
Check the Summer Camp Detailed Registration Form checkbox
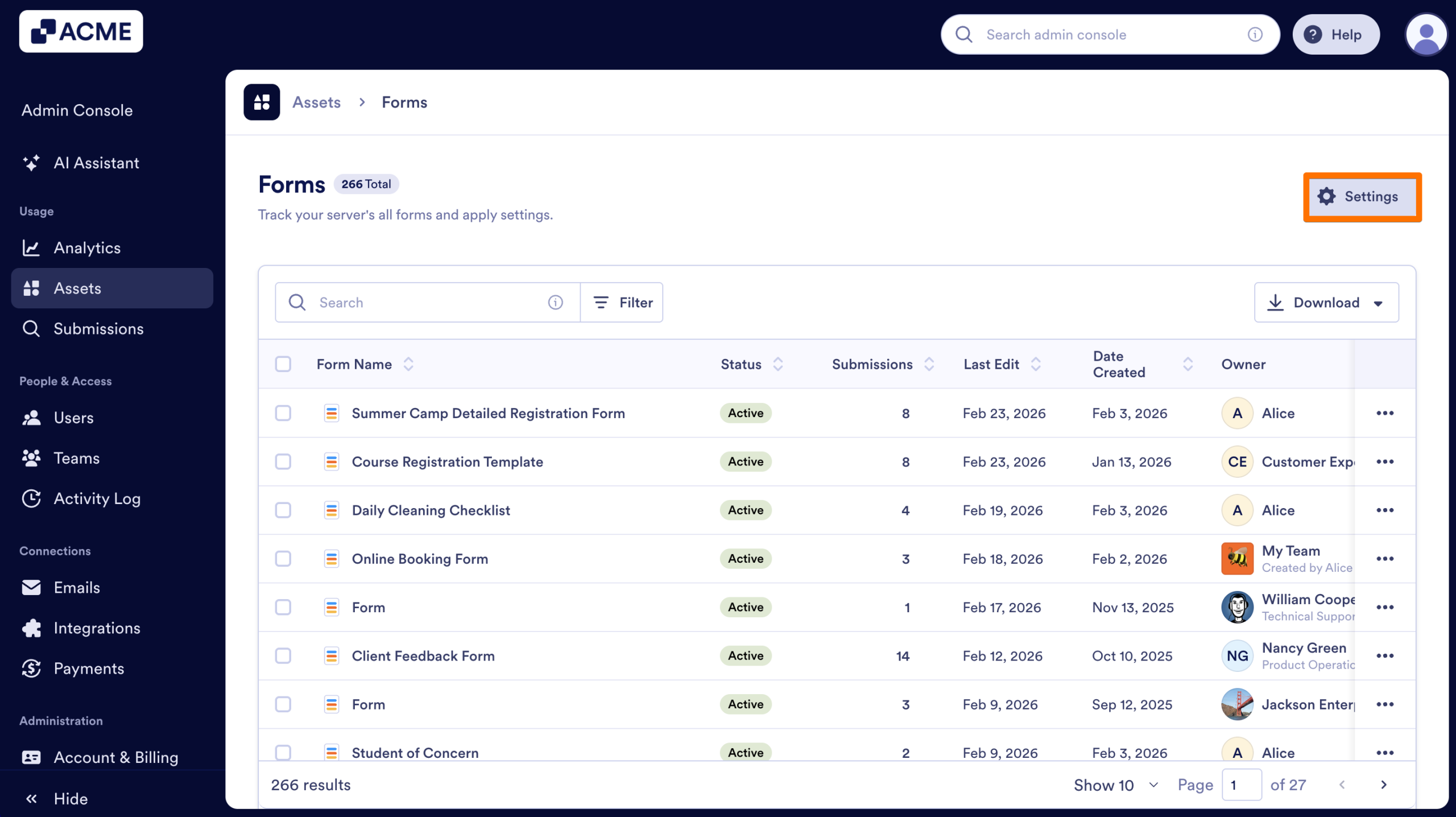coord(283,413)
